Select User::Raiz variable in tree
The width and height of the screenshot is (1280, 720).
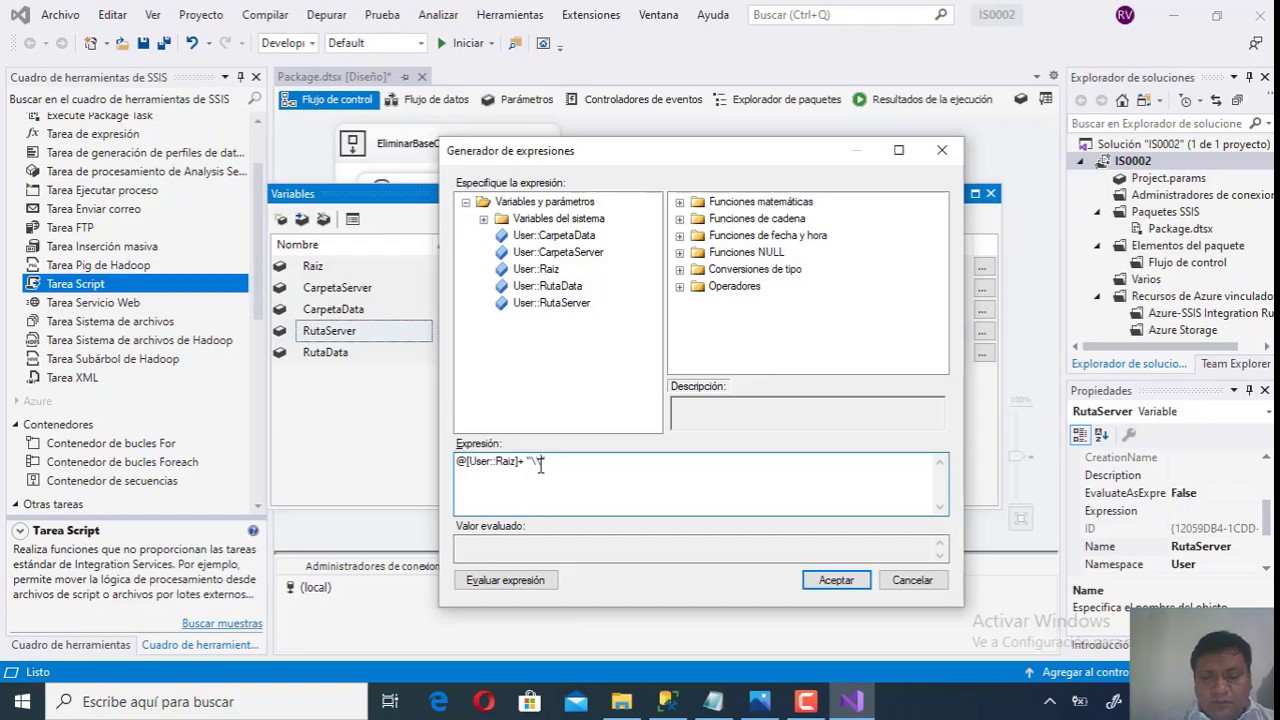pyautogui.click(x=536, y=269)
